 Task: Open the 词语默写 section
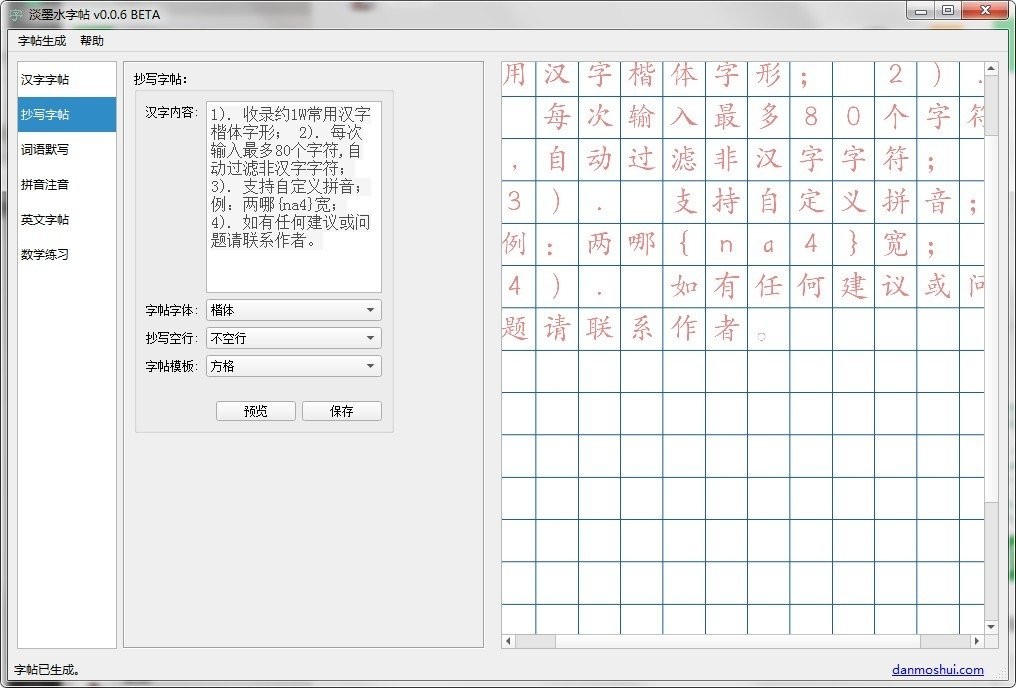[x=47, y=149]
